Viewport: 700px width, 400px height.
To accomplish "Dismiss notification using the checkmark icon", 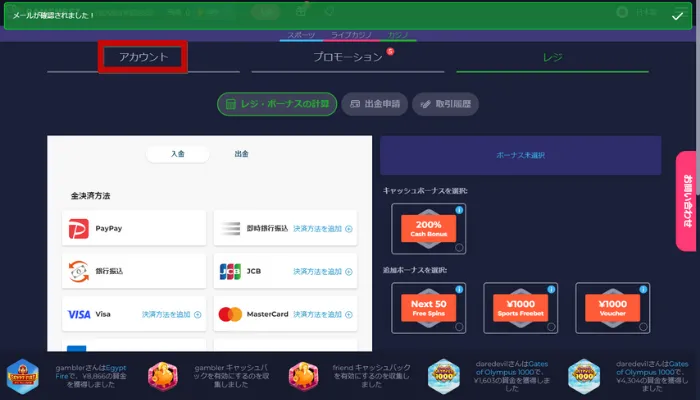I will [x=677, y=16].
